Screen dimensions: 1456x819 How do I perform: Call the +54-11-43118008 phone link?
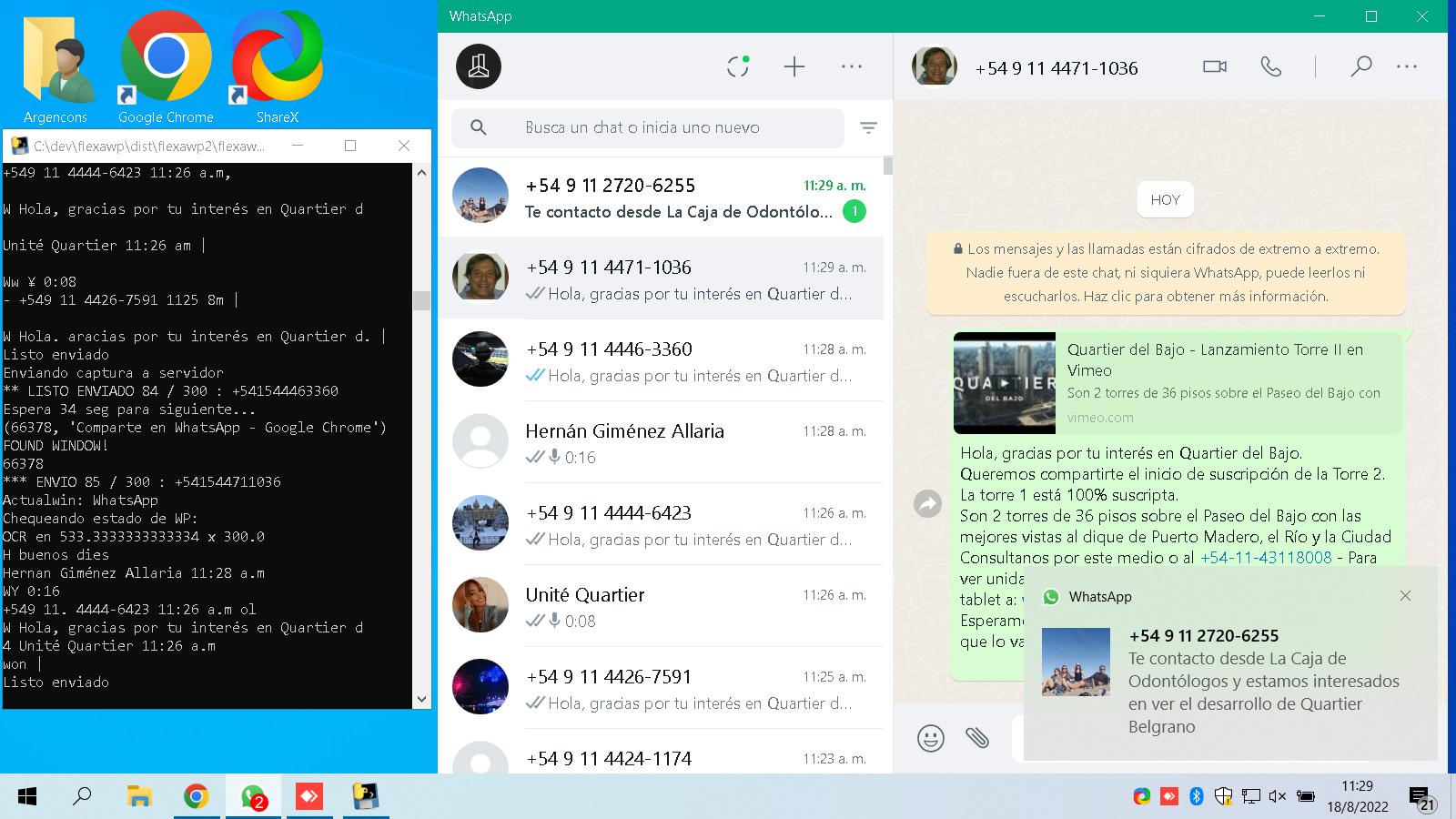(x=1266, y=557)
